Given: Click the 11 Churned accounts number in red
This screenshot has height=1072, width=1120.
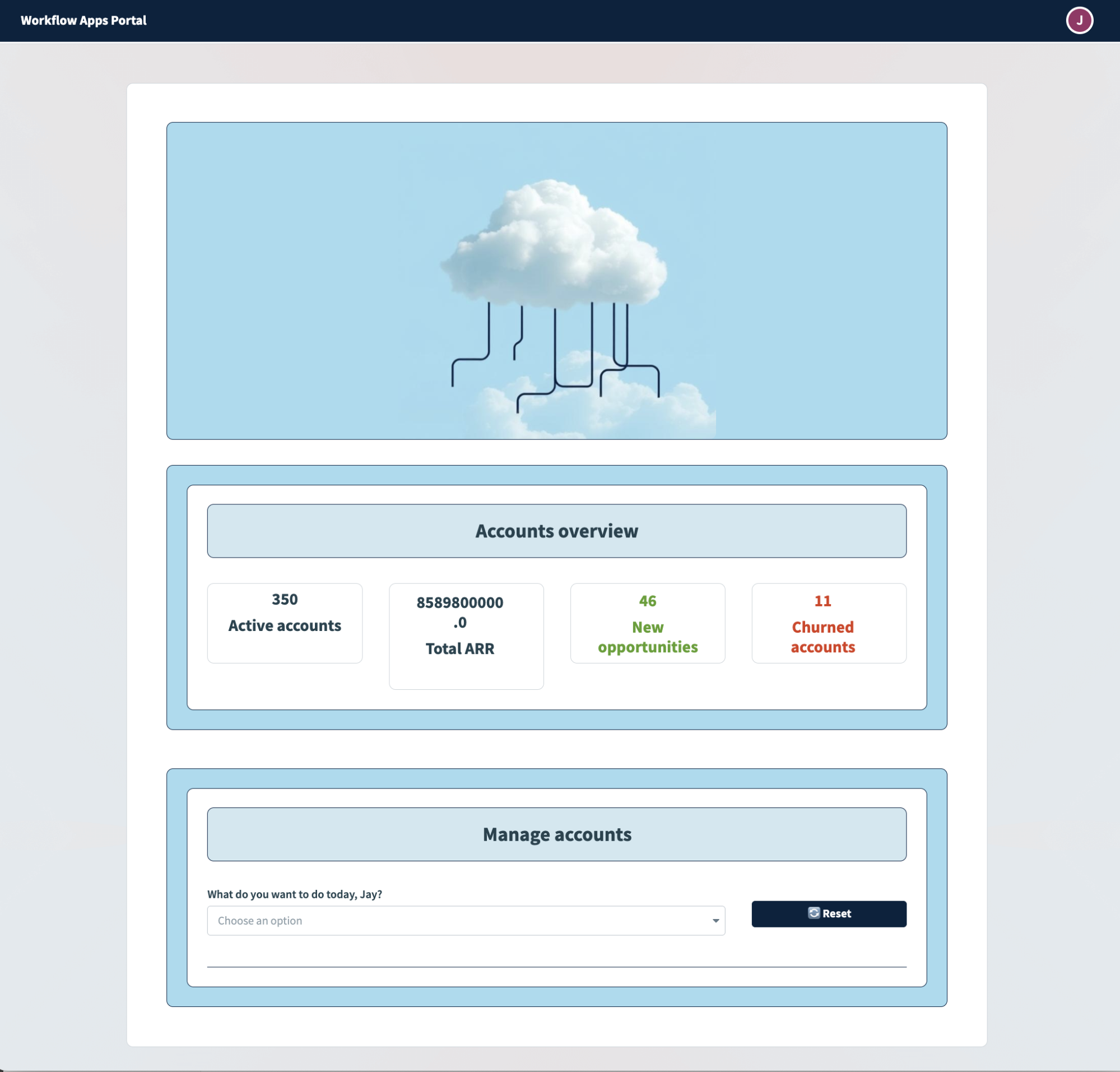Looking at the screenshot, I should coord(823,600).
